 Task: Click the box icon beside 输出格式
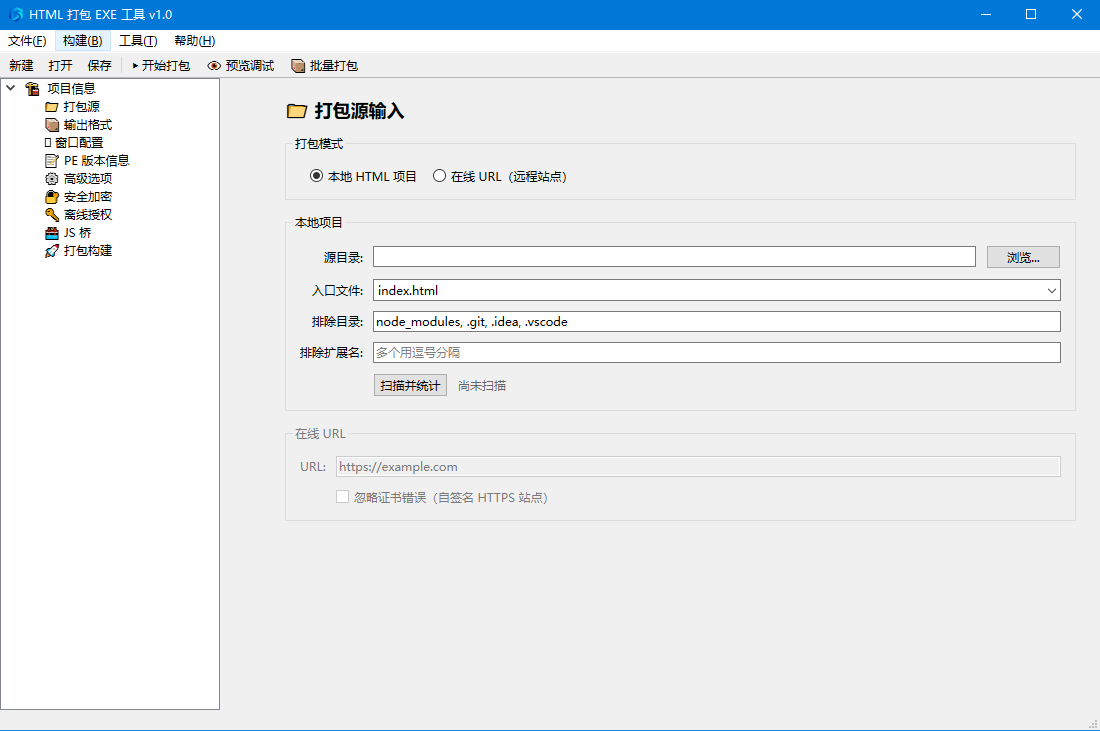[51, 125]
